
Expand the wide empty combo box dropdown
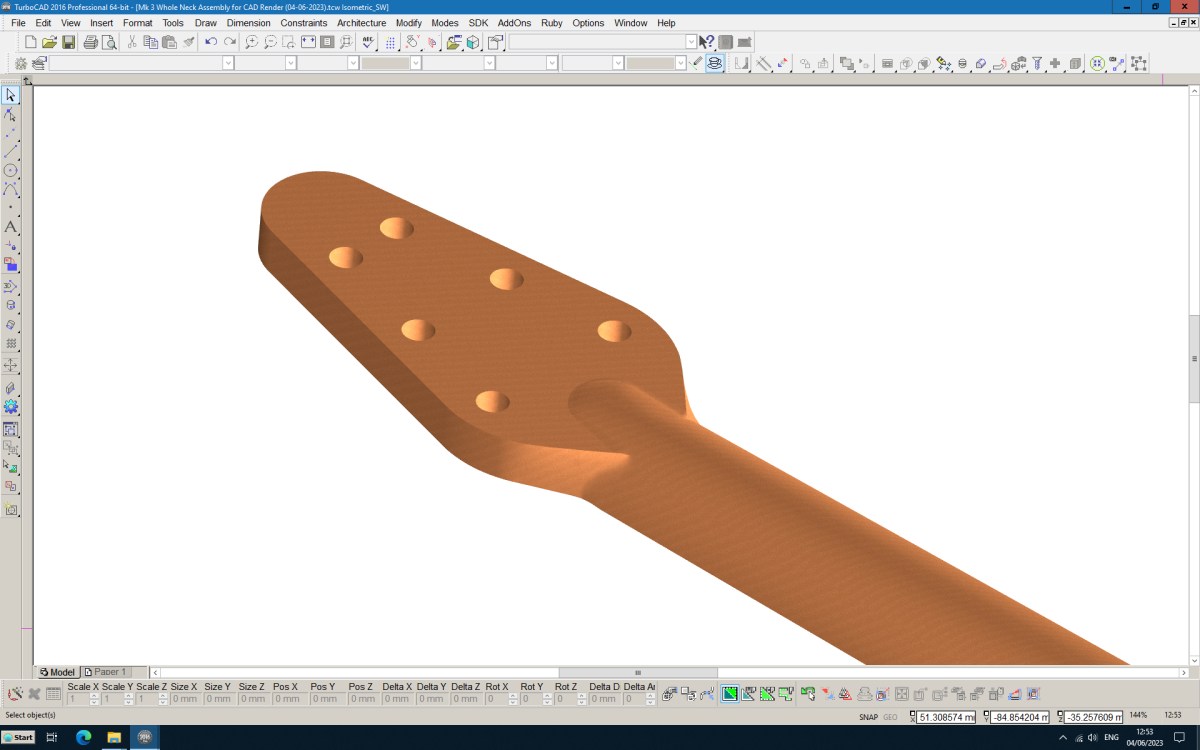tap(691, 42)
